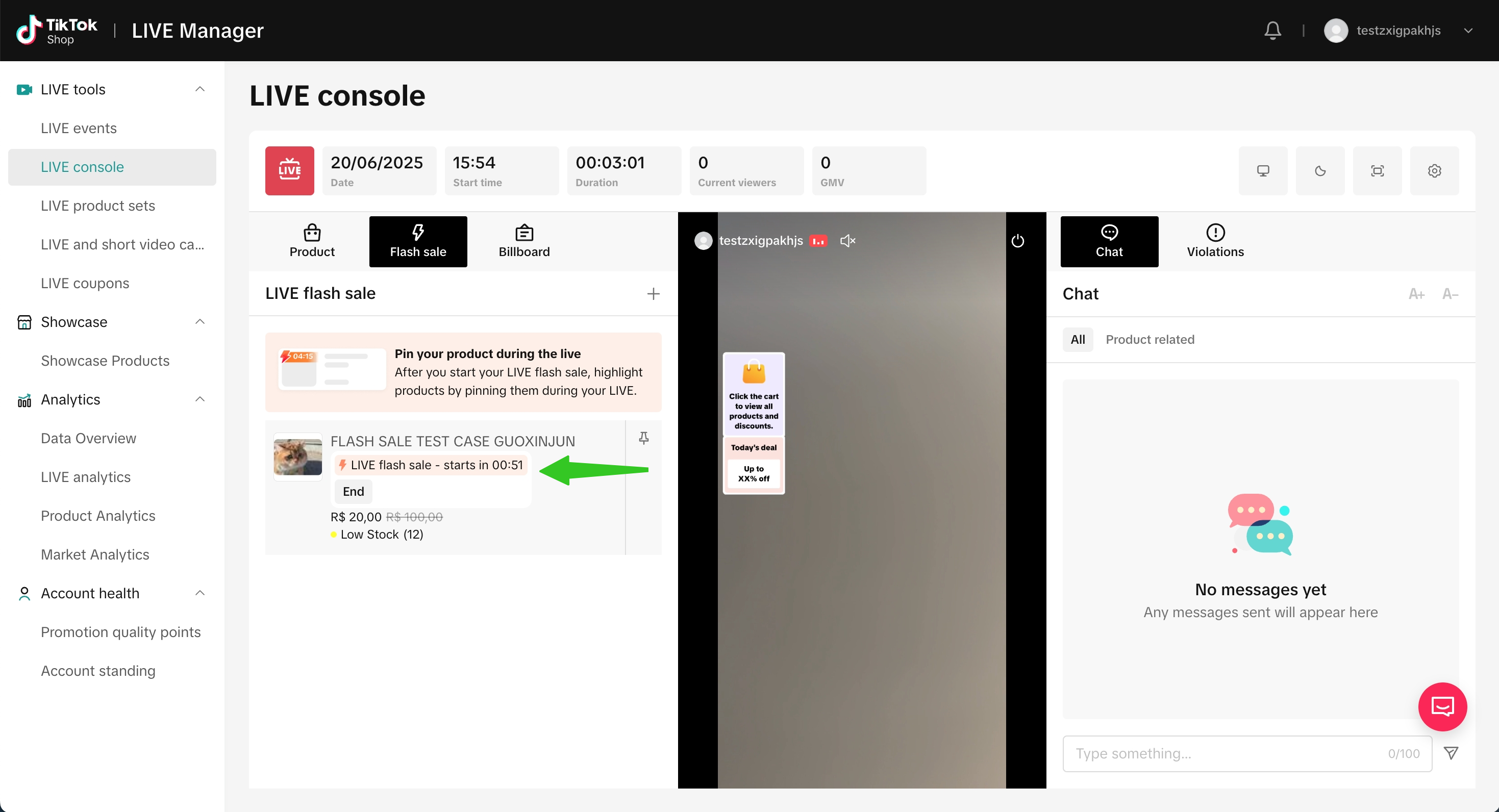Click the monitor display icon
The height and width of the screenshot is (812, 1499).
coord(1263,171)
